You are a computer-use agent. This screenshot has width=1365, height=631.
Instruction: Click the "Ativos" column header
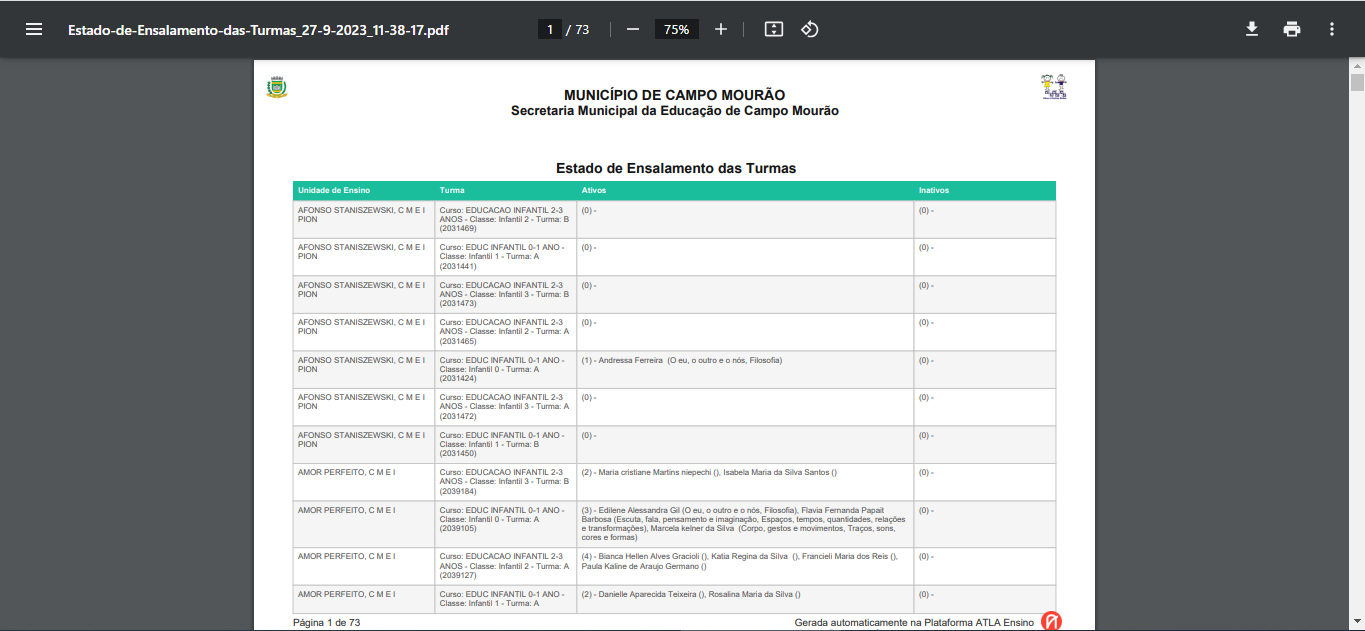[745, 190]
